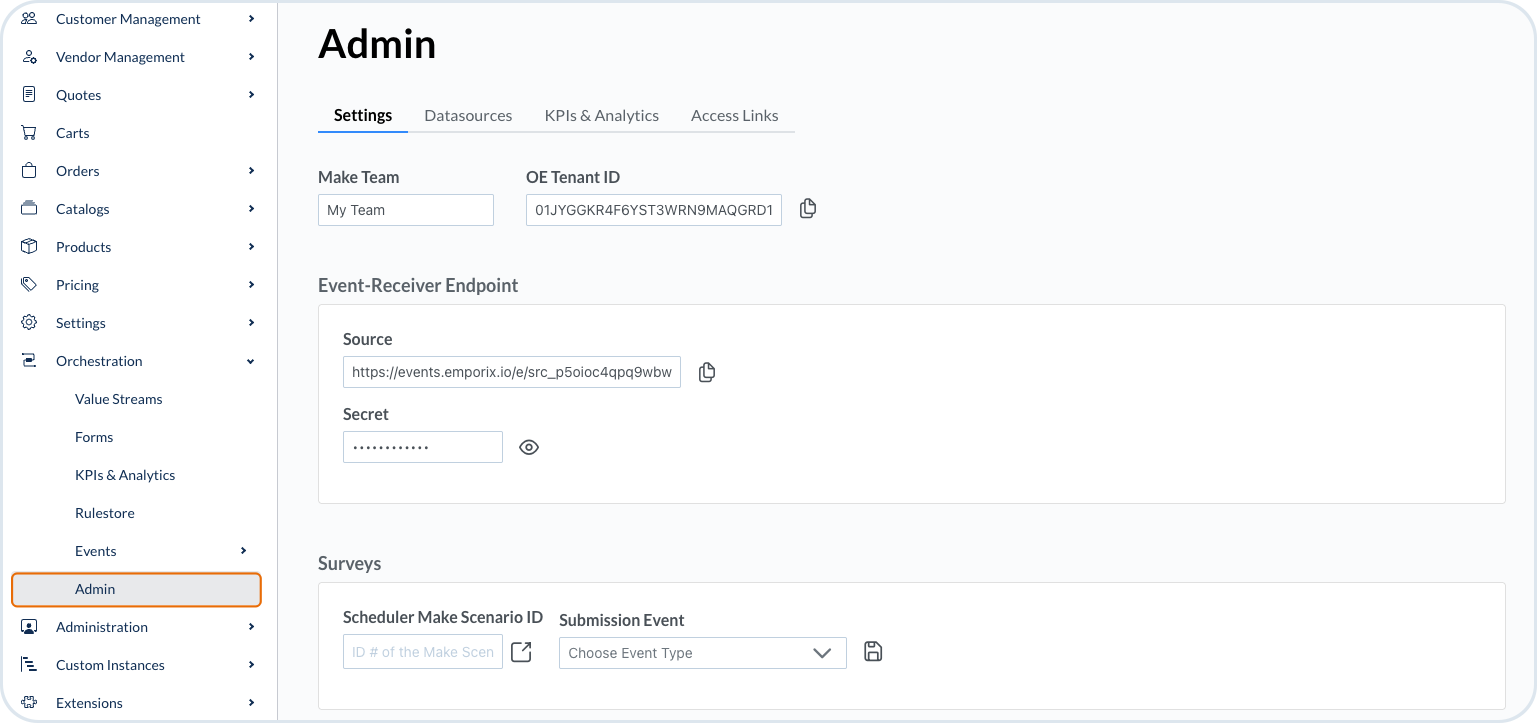Expand the Events submenu arrow
The width and height of the screenshot is (1537, 723).
[243, 551]
